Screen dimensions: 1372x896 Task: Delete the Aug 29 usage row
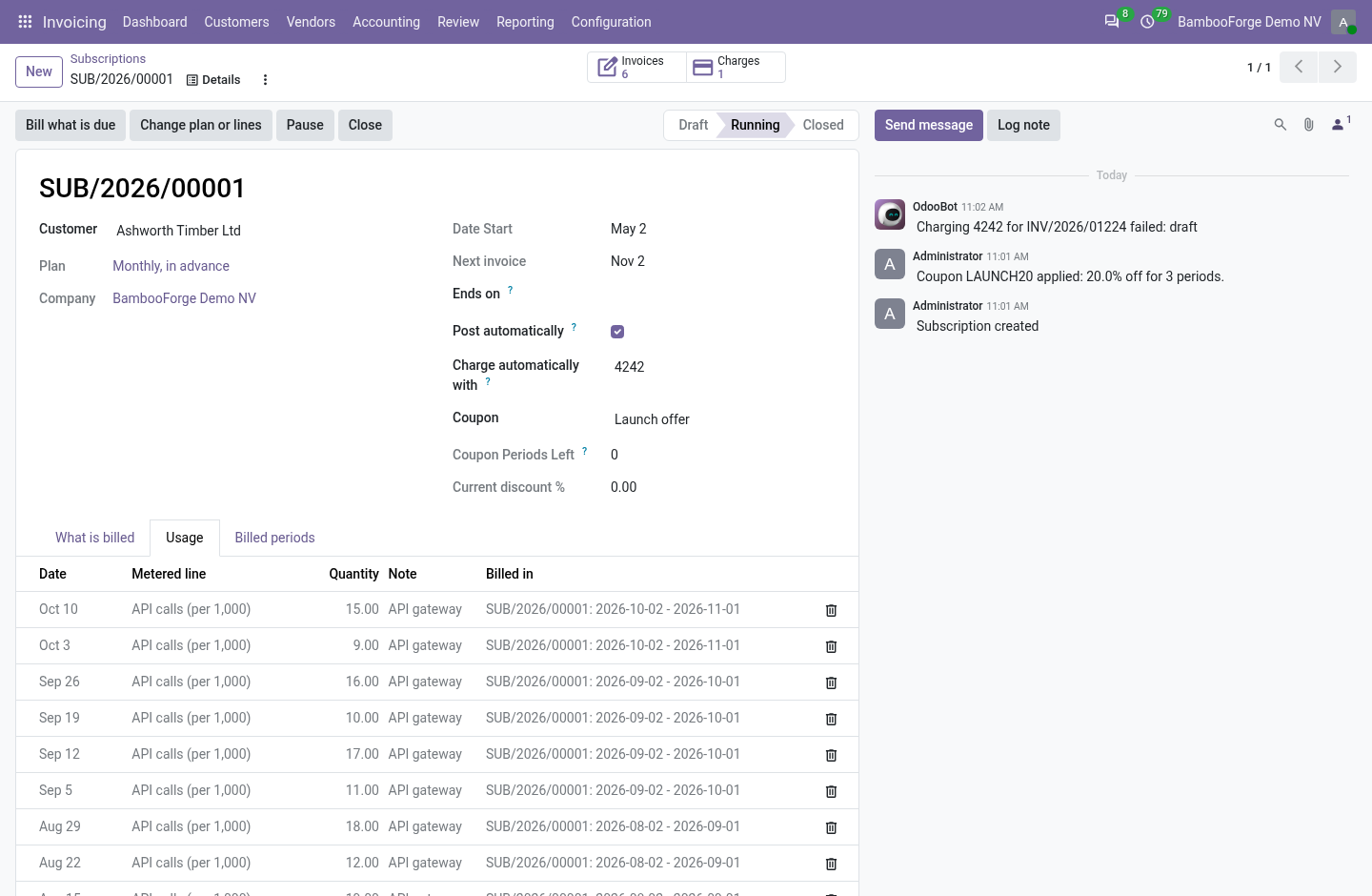[x=831, y=827]
